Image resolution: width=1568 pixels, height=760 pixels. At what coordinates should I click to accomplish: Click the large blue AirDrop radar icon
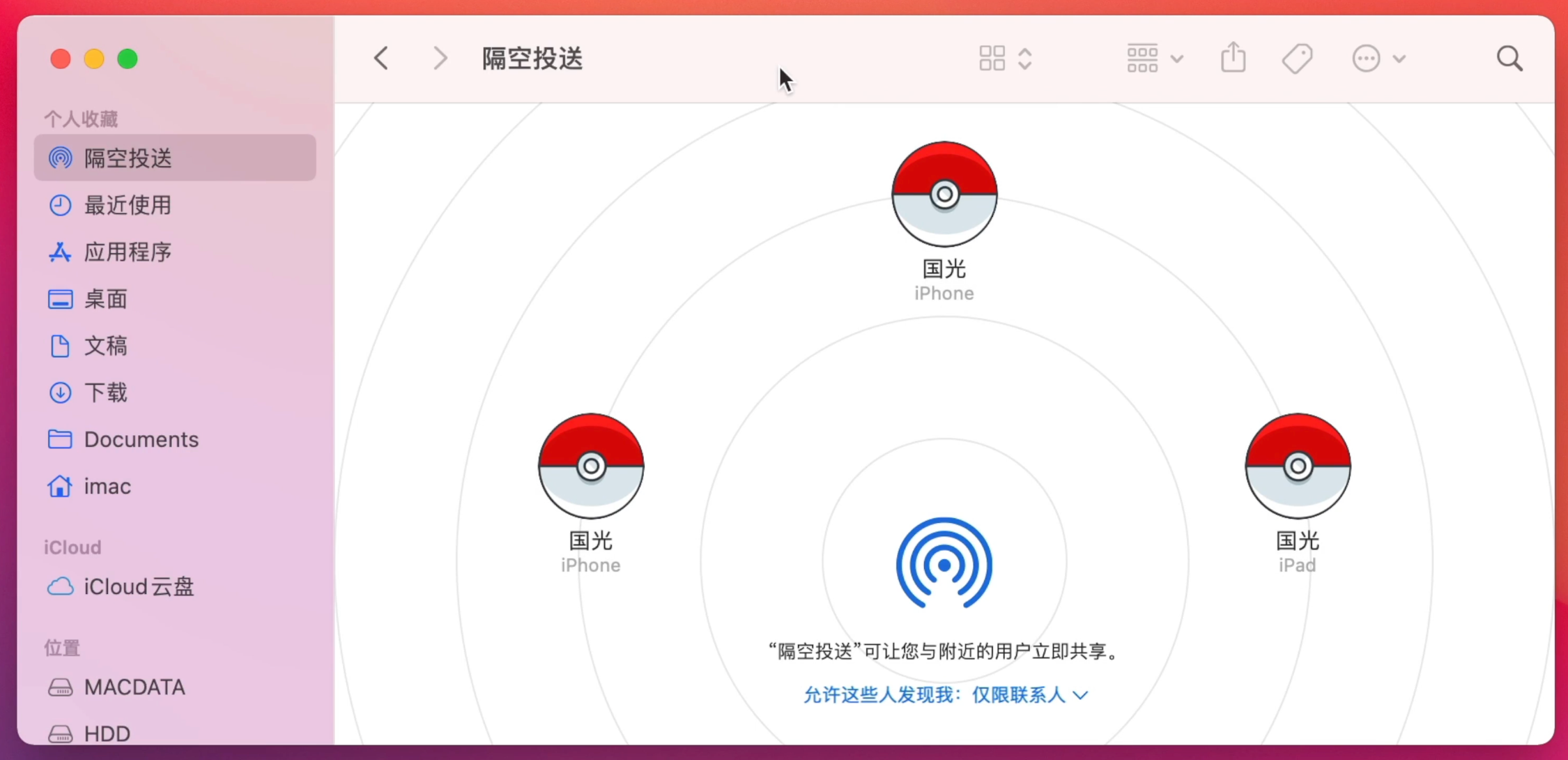pos(944,563)
